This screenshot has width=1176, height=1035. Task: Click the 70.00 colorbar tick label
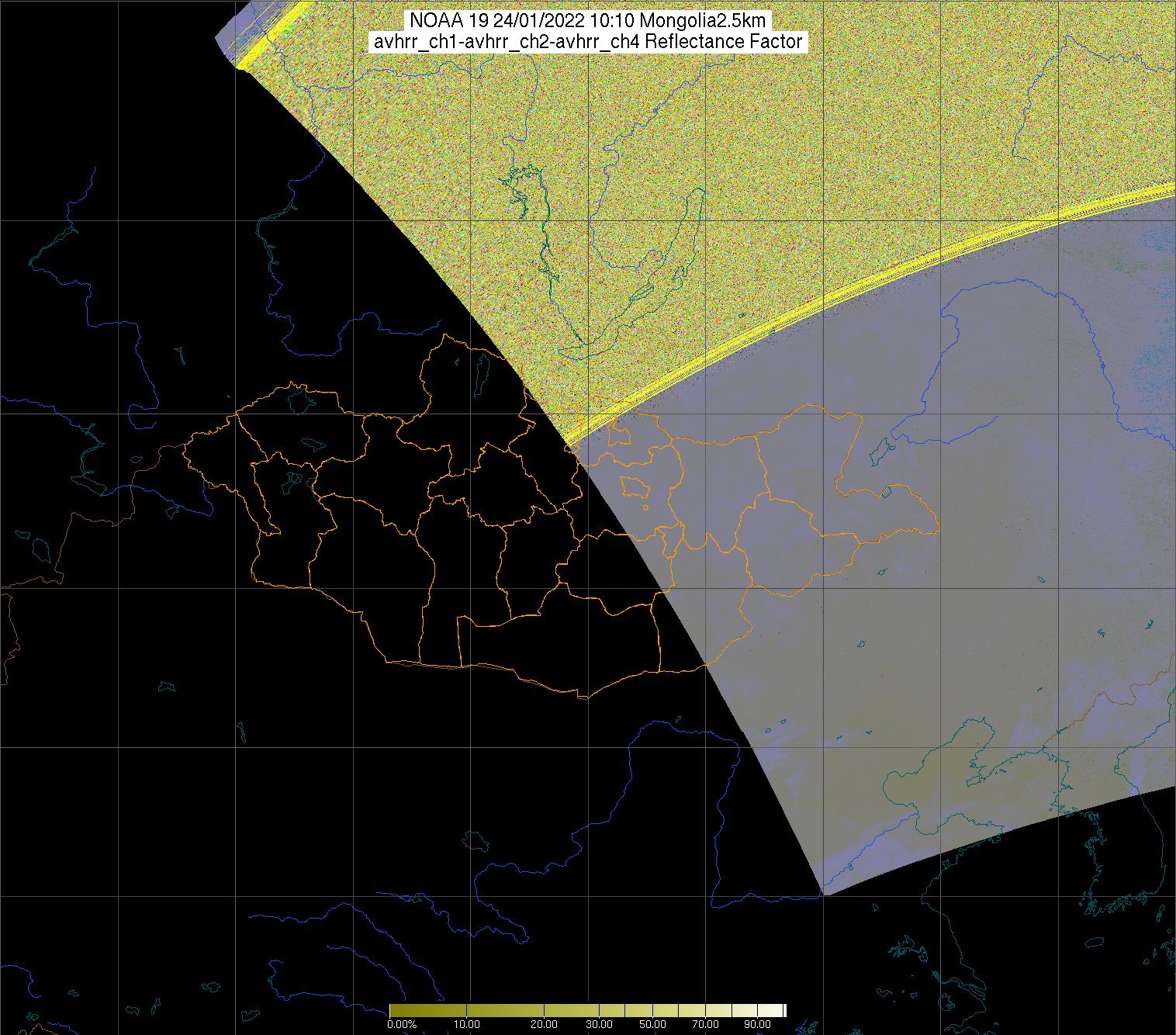point(704,1024)
